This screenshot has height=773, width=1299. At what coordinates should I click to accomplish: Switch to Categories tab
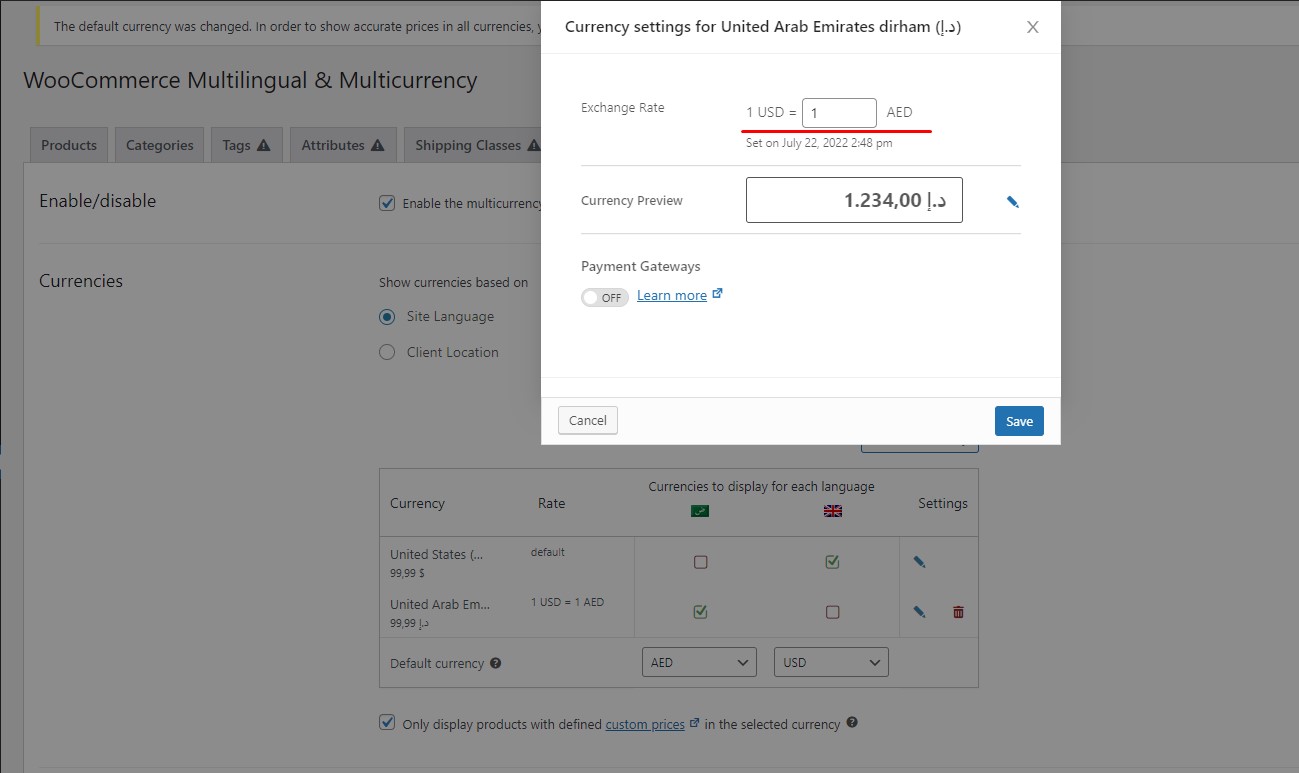[160, 145]
